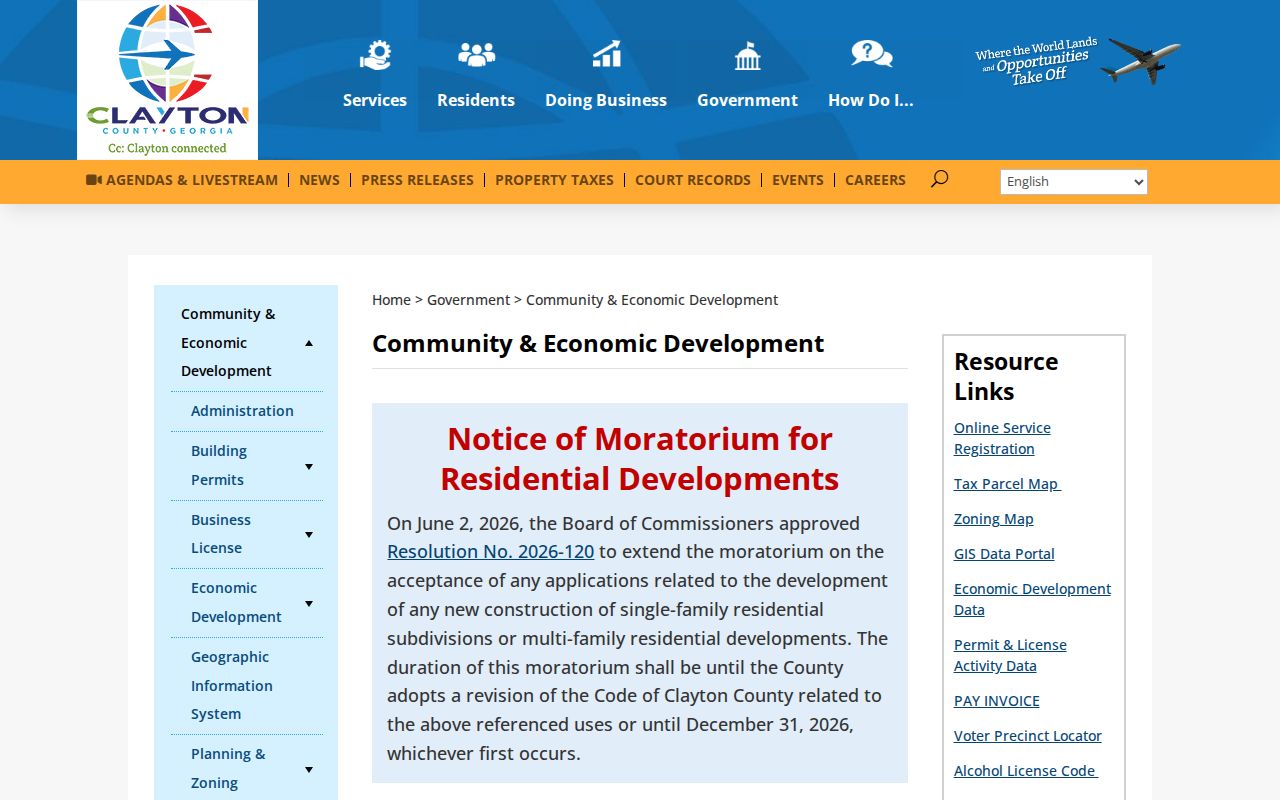Viewport: 1280px width, 800px height.
Task: Visit the Property Taxes page
Action: pos(555,180)
